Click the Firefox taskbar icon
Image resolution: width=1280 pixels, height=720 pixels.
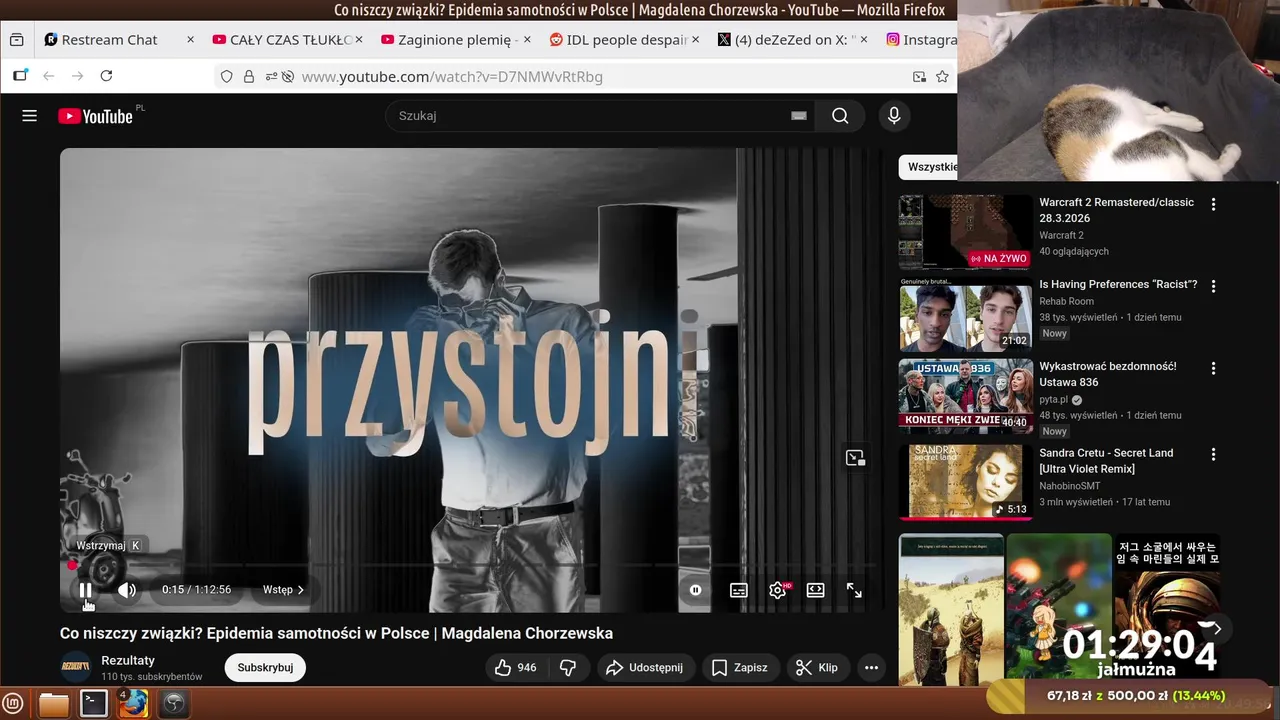click(134, 704)
